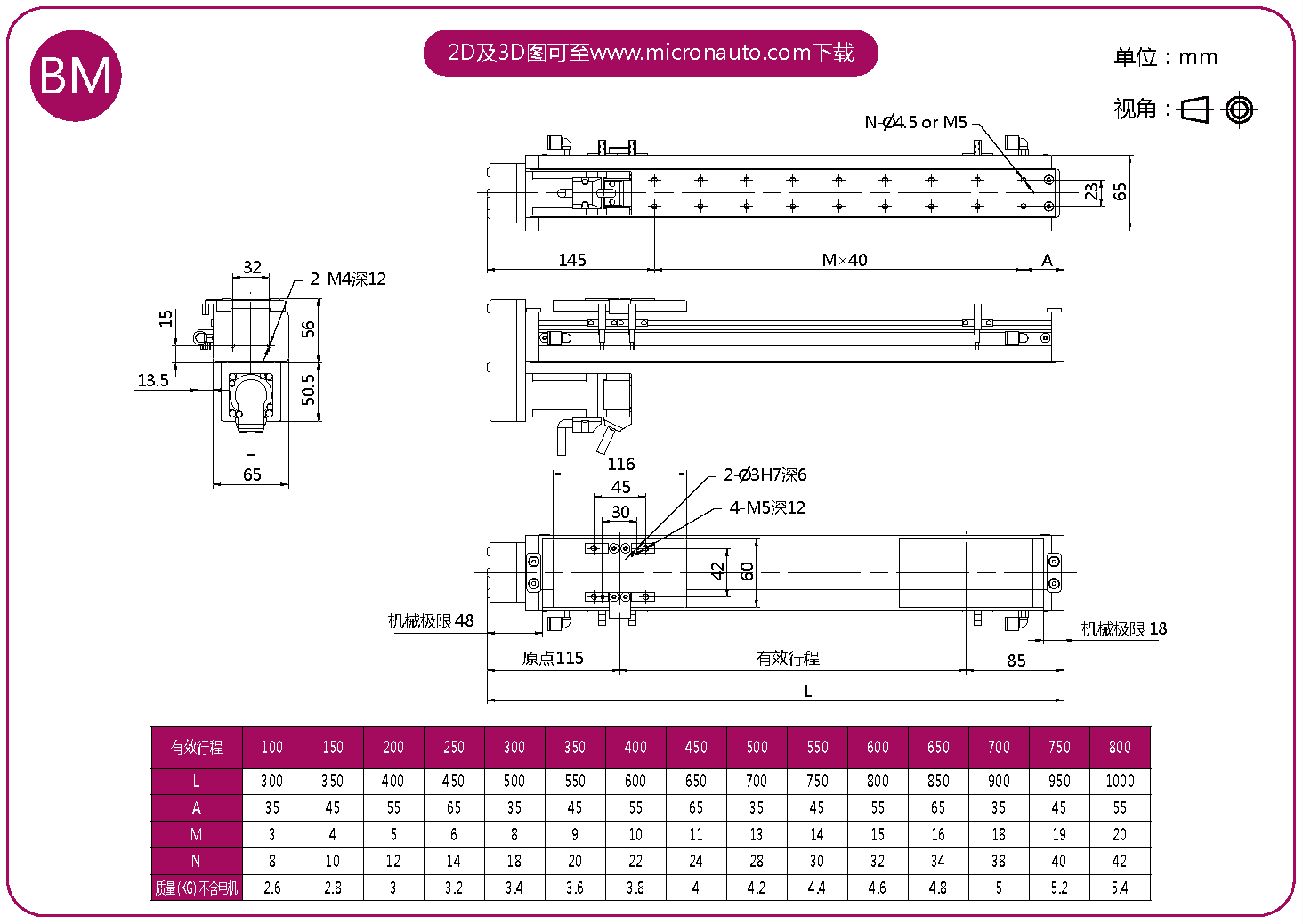
Task: Select the 500 stroke column header
Action: coord(757,748)
